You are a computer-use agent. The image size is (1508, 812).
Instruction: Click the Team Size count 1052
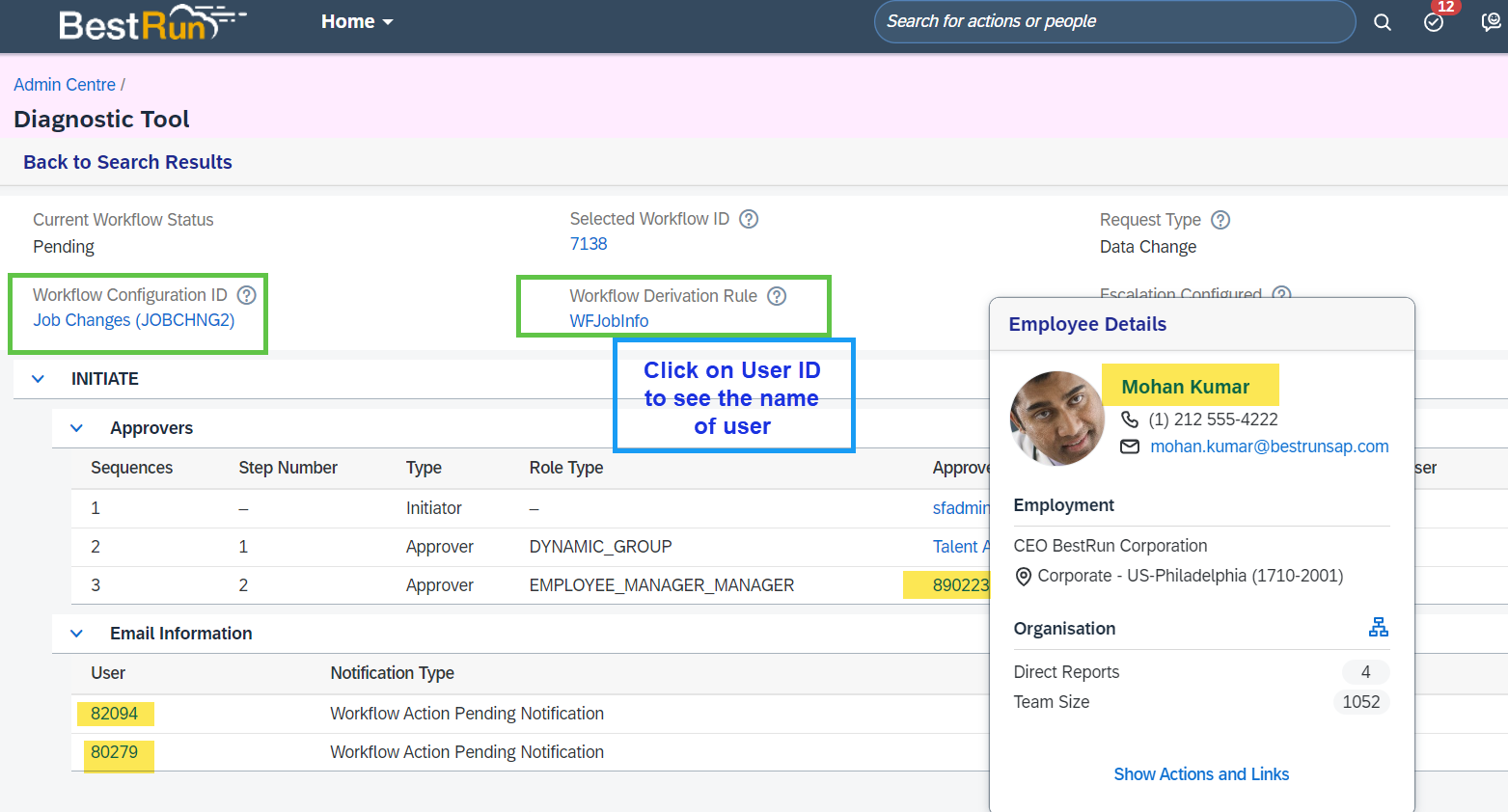[x=1361, y=702]
